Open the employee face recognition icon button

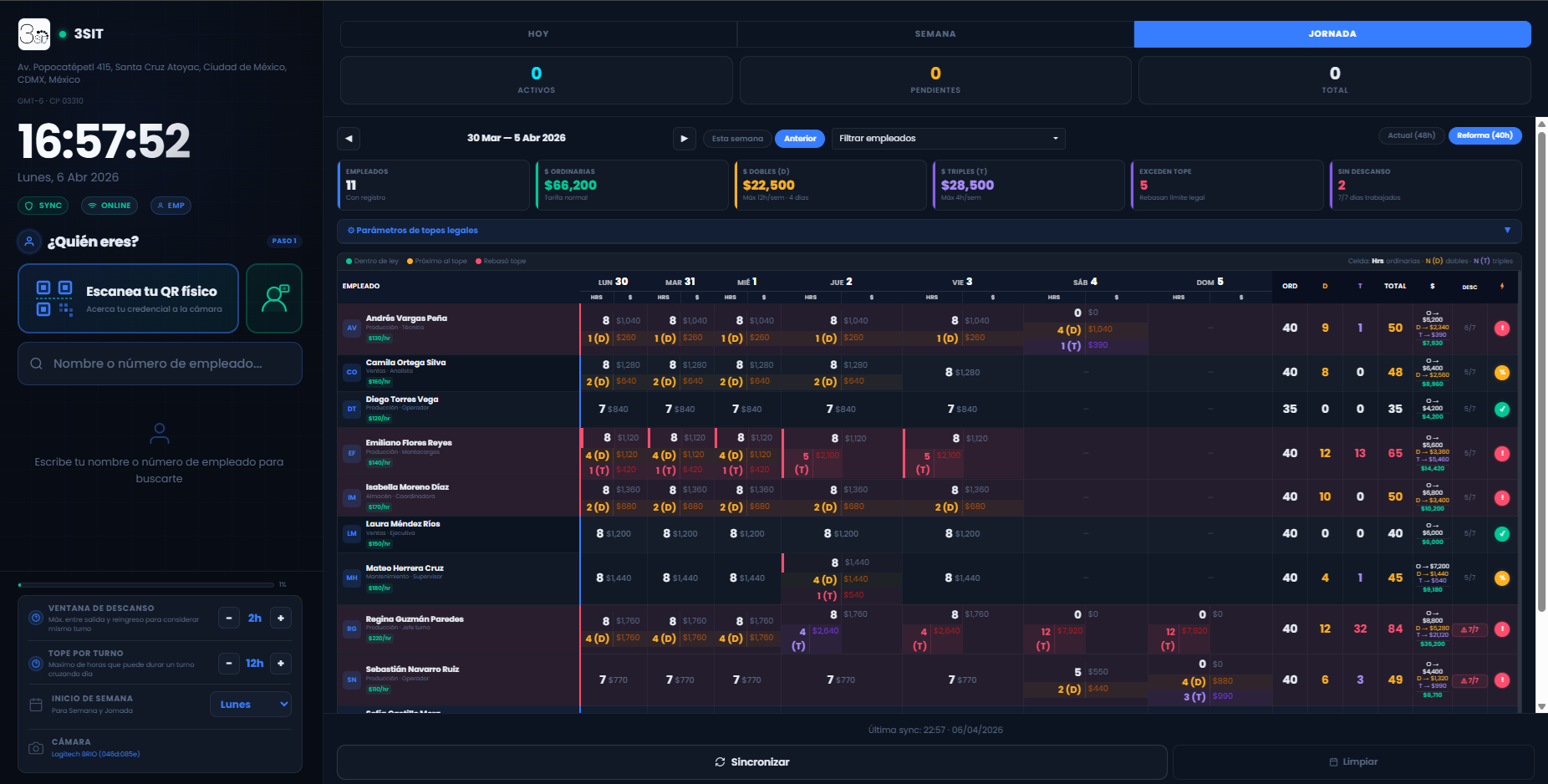coord(274,298)
